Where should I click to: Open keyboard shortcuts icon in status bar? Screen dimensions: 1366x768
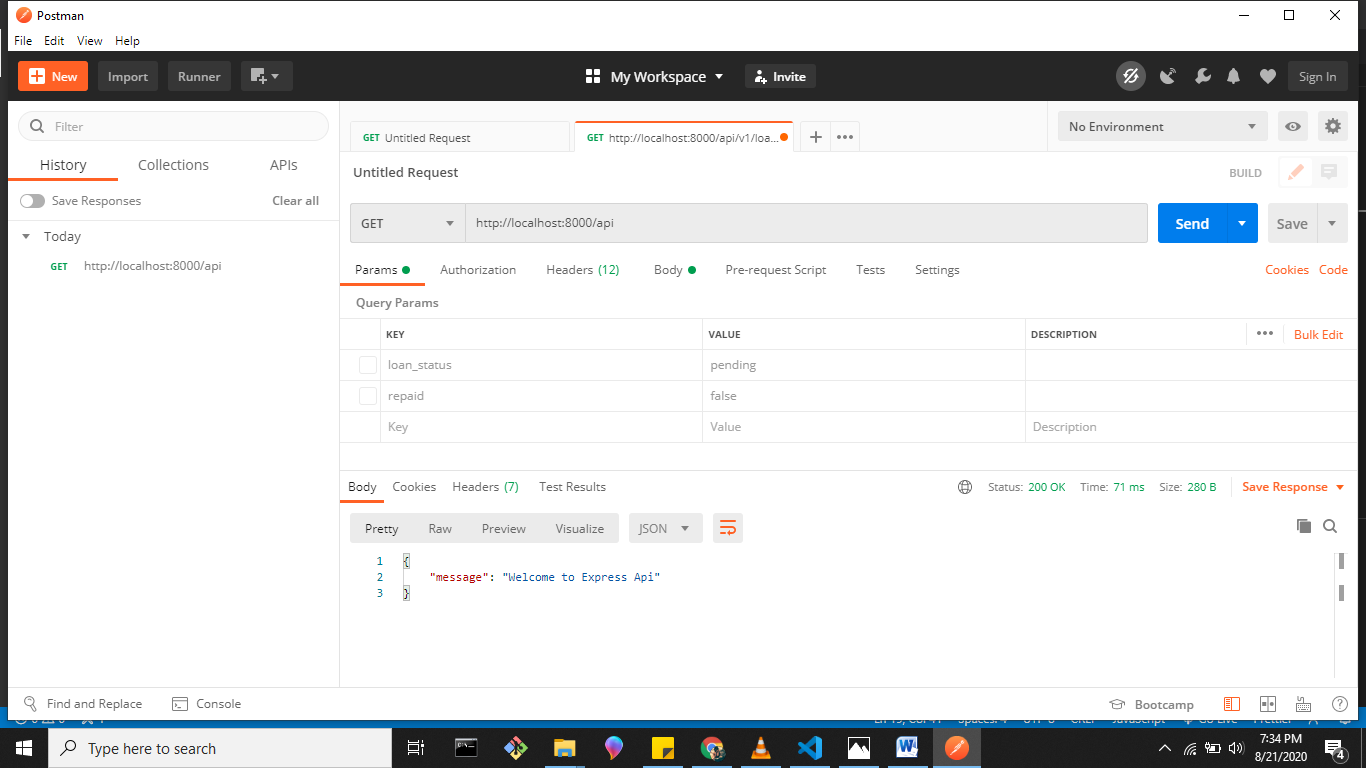coord(1303,704)
